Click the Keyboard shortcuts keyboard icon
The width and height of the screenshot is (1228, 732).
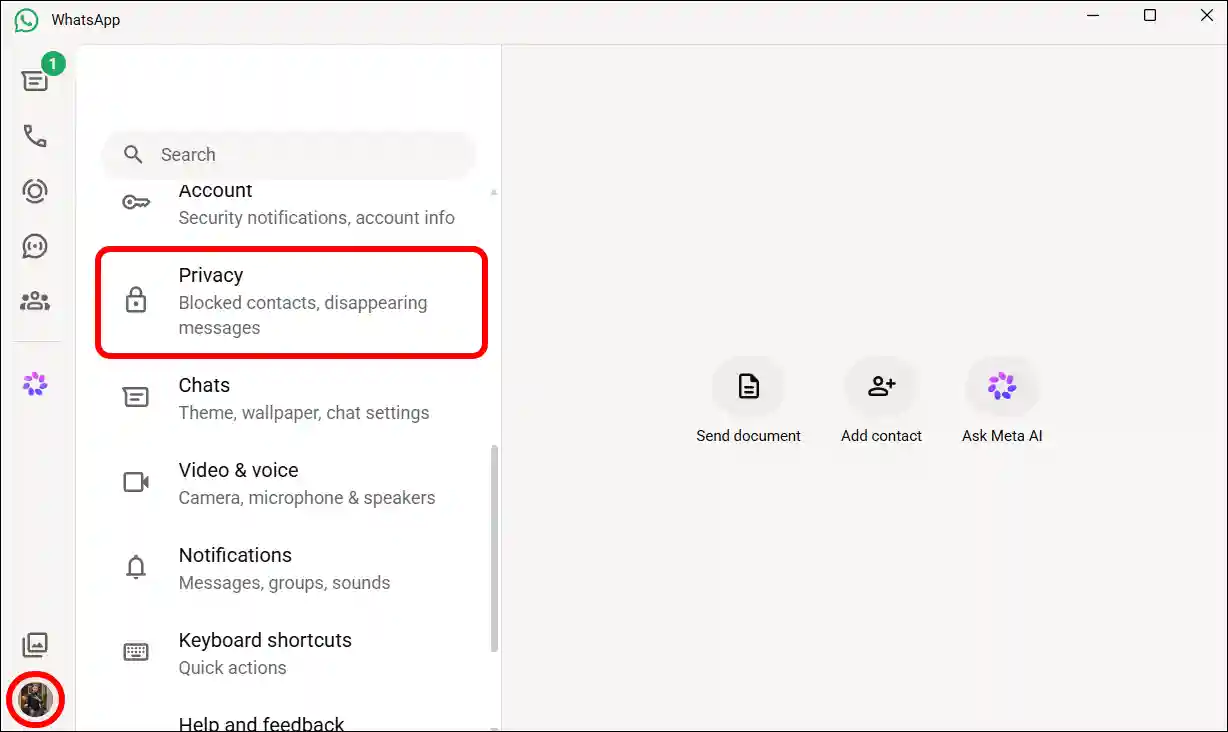point(136,652)
